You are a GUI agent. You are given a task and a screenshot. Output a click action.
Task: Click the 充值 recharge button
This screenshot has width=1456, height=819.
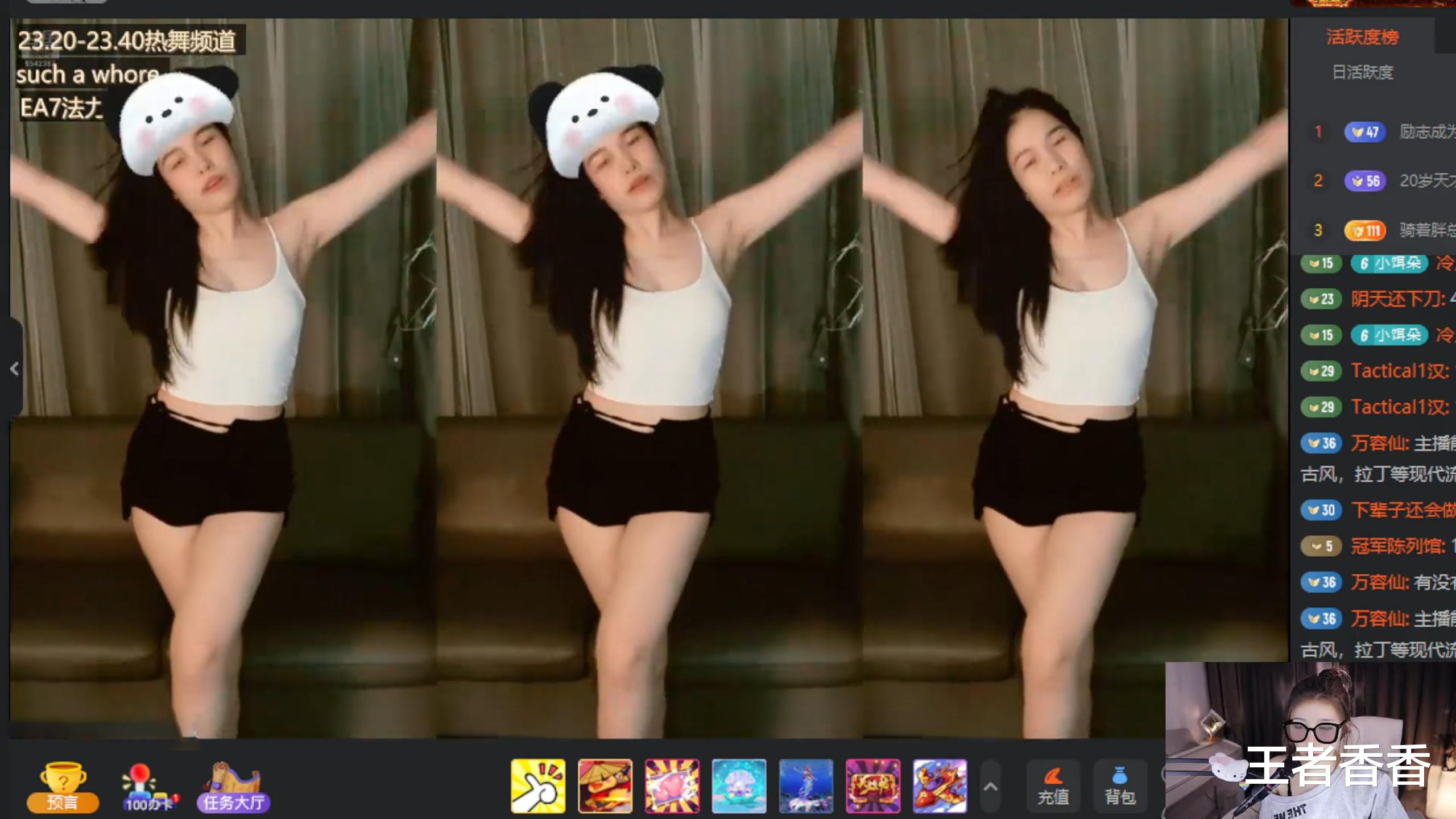(1053, 787)
